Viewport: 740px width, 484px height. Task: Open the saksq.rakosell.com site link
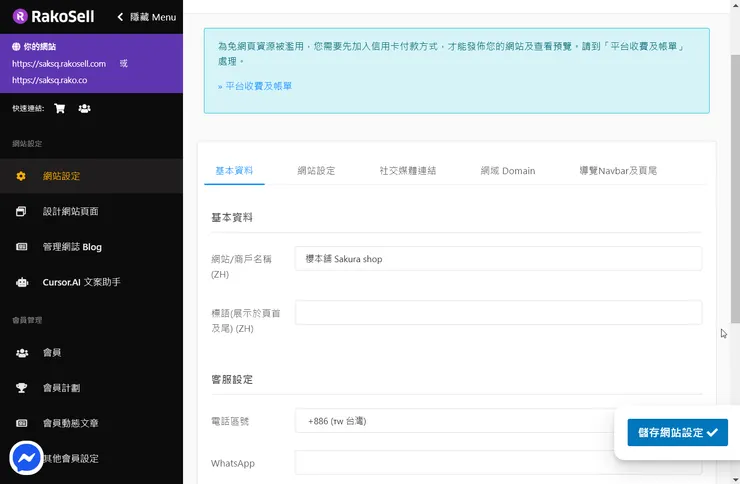59,64
